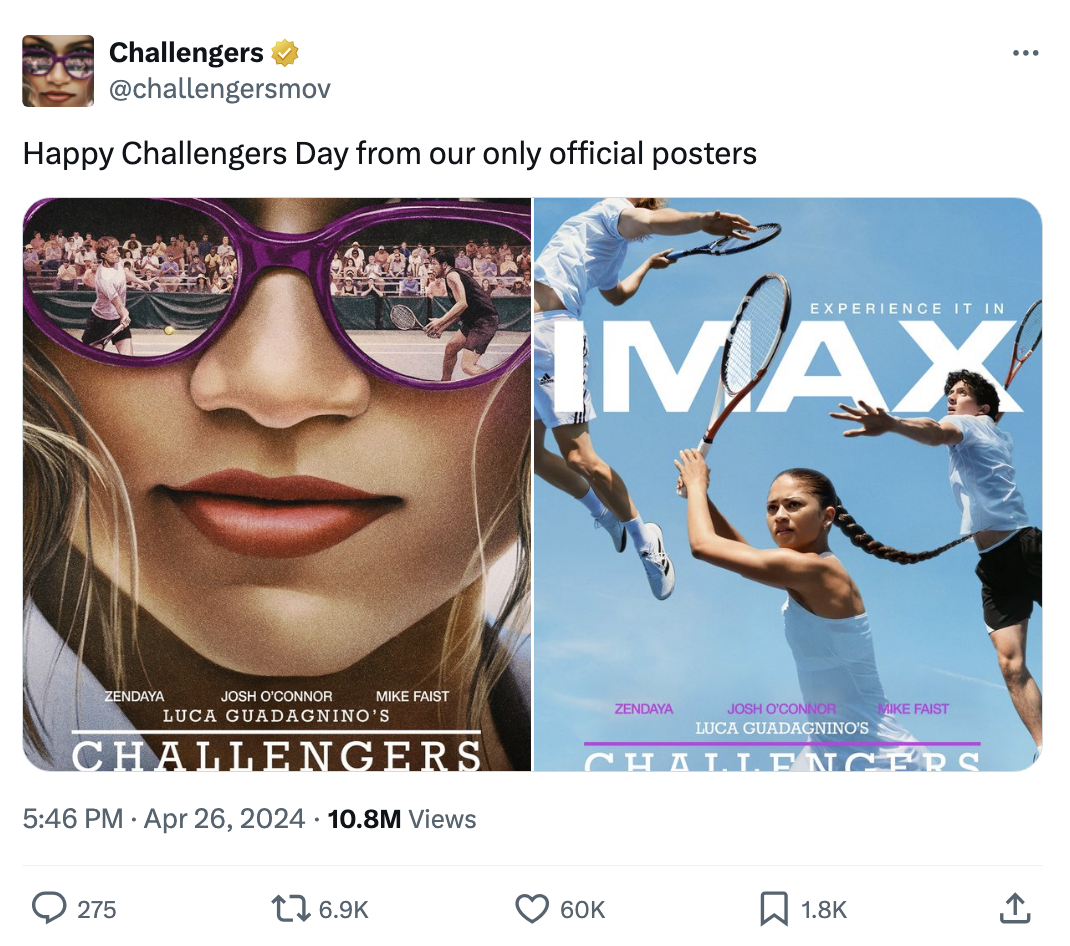Click the 6.9K reposts count
Viewport: 1070px width, 946px height.
tap(343, 910)
